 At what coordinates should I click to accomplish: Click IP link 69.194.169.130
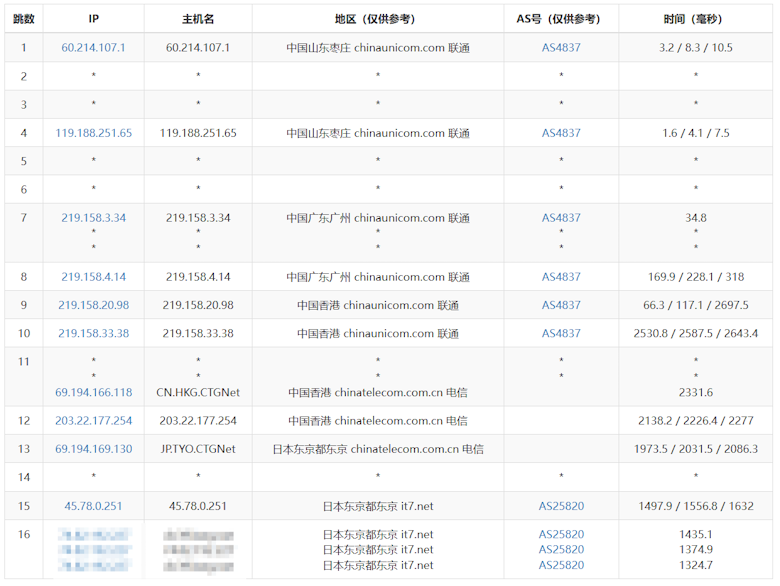[94, 449]
